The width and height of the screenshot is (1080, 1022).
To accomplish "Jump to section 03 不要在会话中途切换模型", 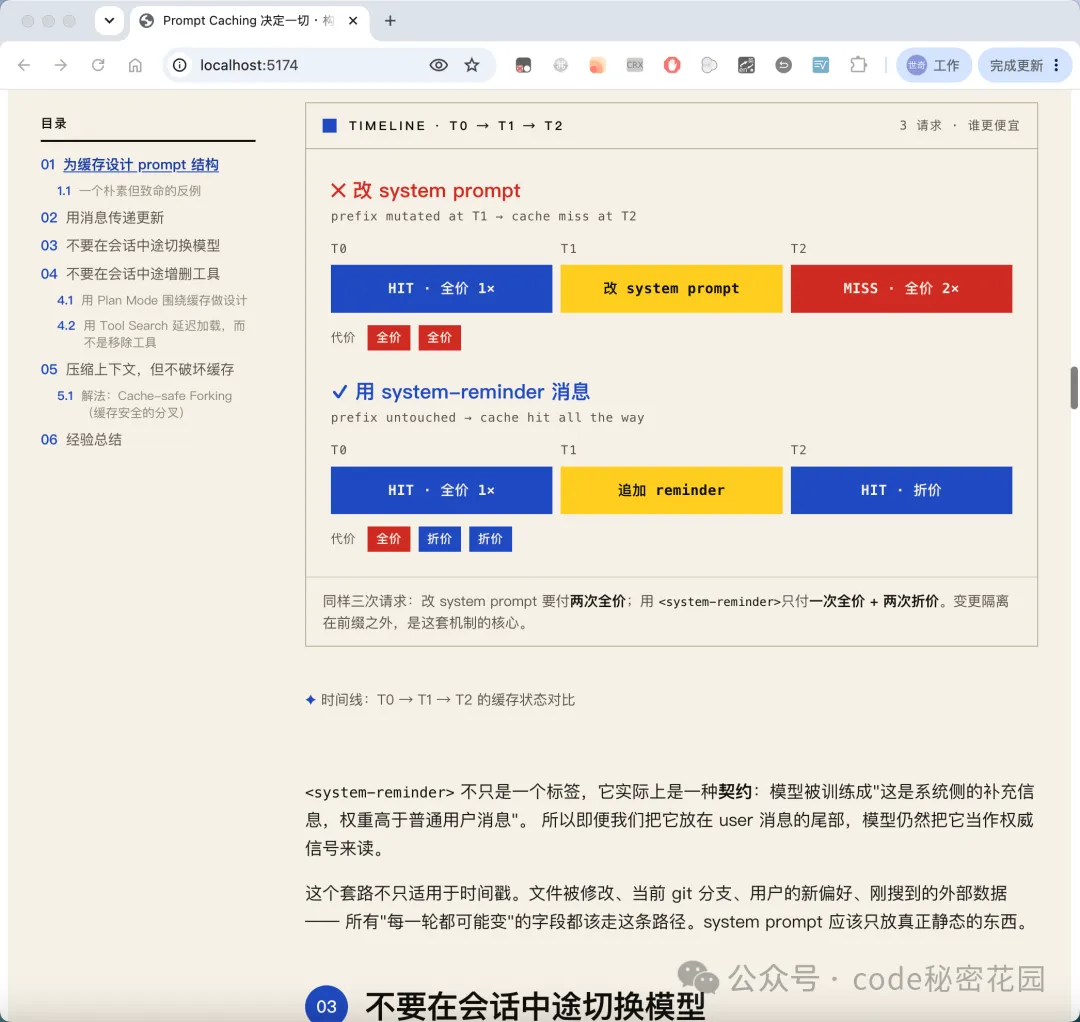I will 130,245.
